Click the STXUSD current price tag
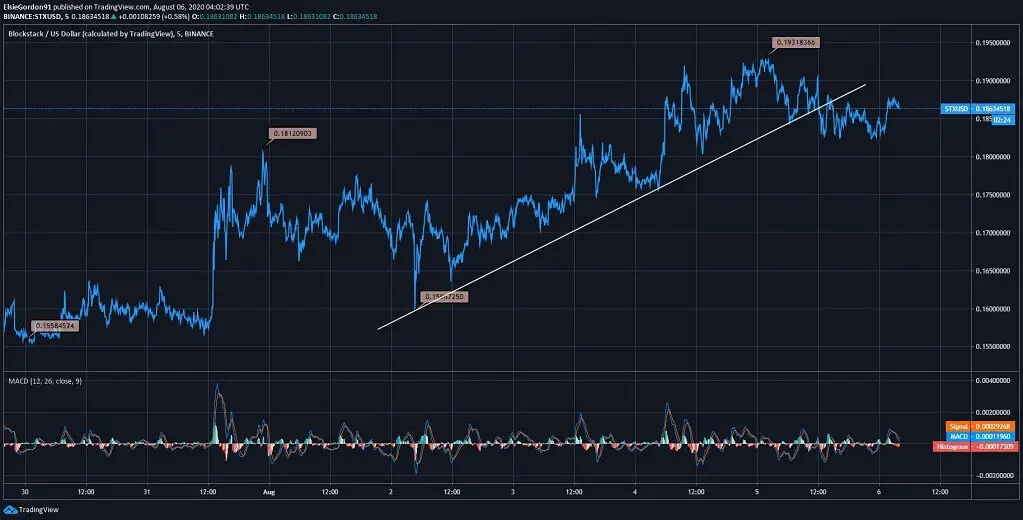The width and height of the screenshot is (1023, 520). point(978,109)
